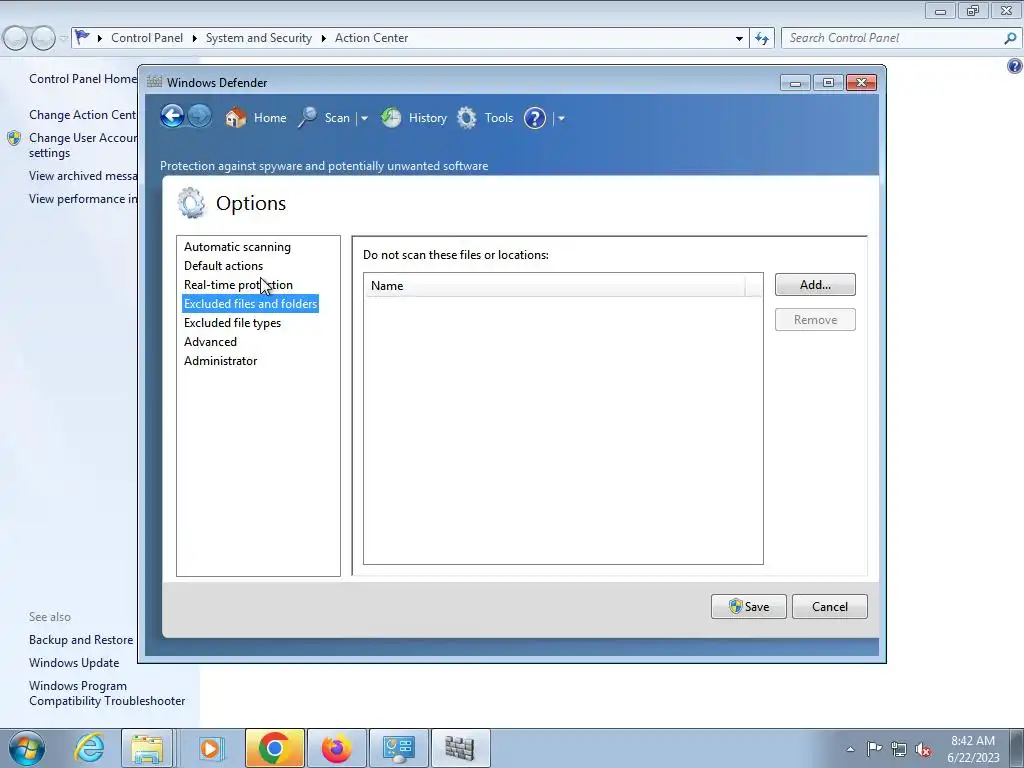Maximize the Windows Defender window
This screenshot has height=768, width=1024.
point(828,82)
